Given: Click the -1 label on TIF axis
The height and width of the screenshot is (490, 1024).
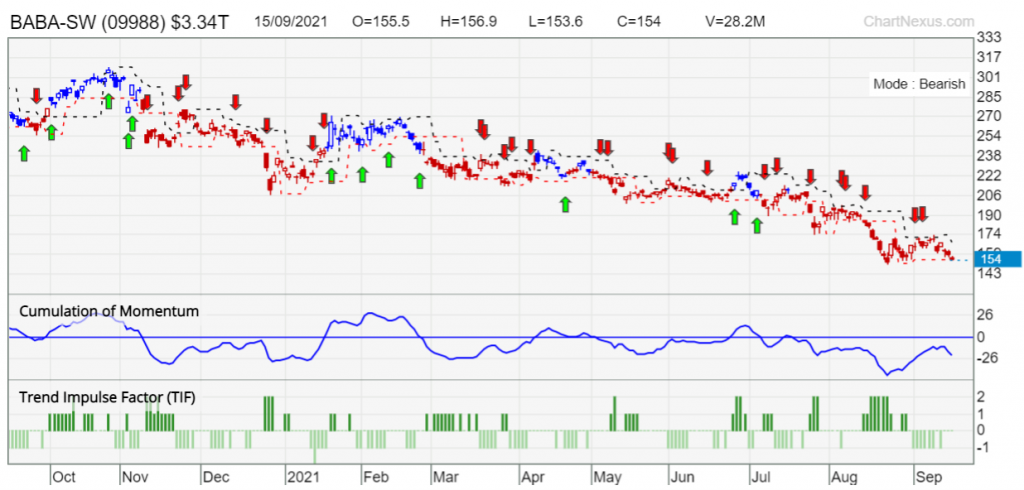Looking at the screenshot, I should (982, 448).
